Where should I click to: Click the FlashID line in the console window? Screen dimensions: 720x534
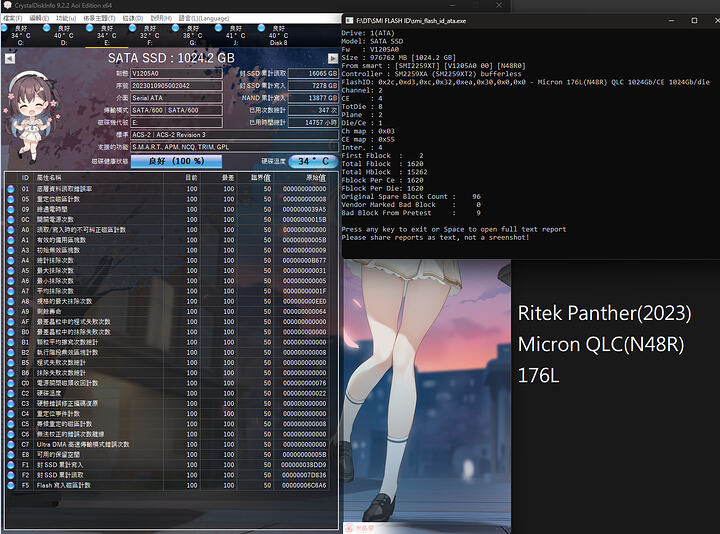pyautogui.click(x=525, y=82)
